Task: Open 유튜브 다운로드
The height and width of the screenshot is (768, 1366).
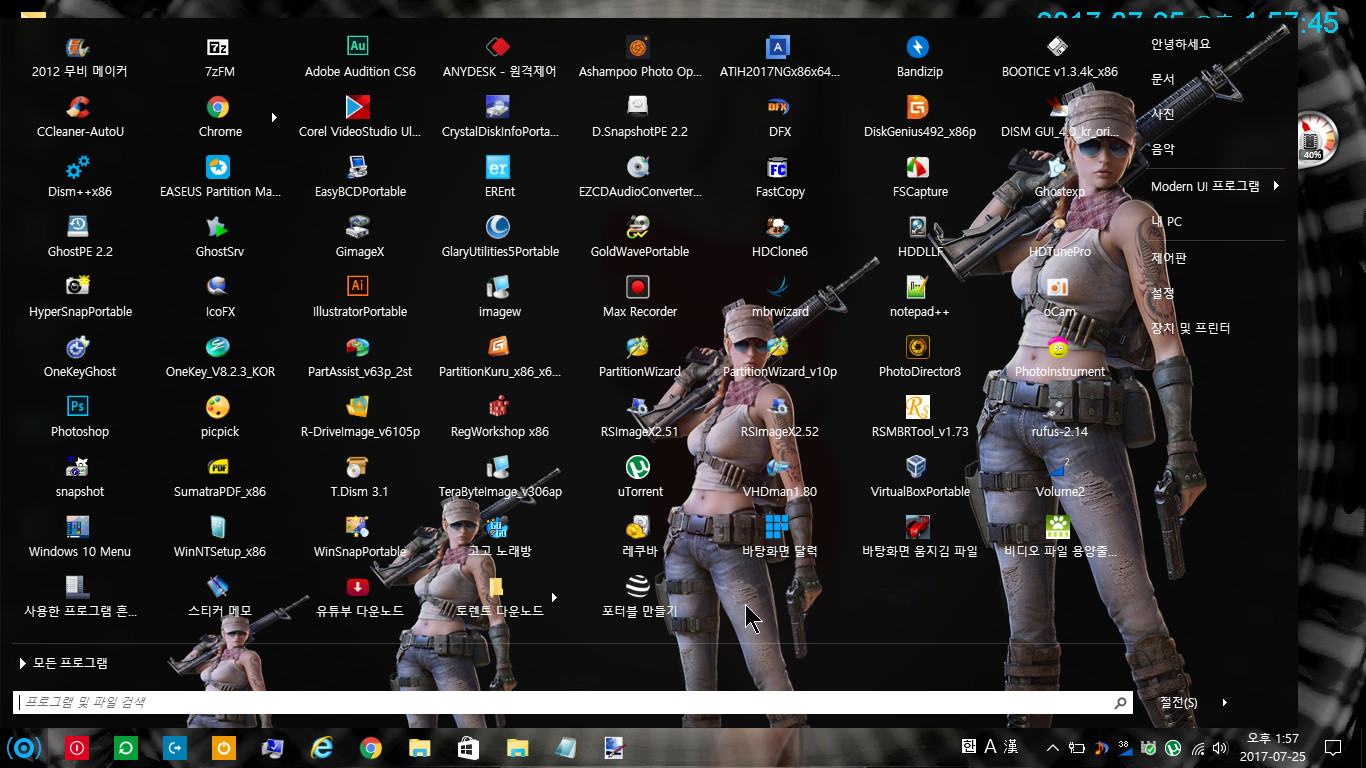Action: pyautogui.click(x=360, y=597)
